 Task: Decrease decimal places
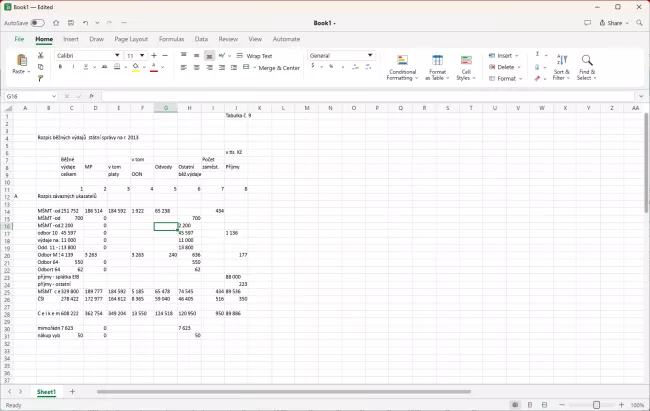point(368,66)
